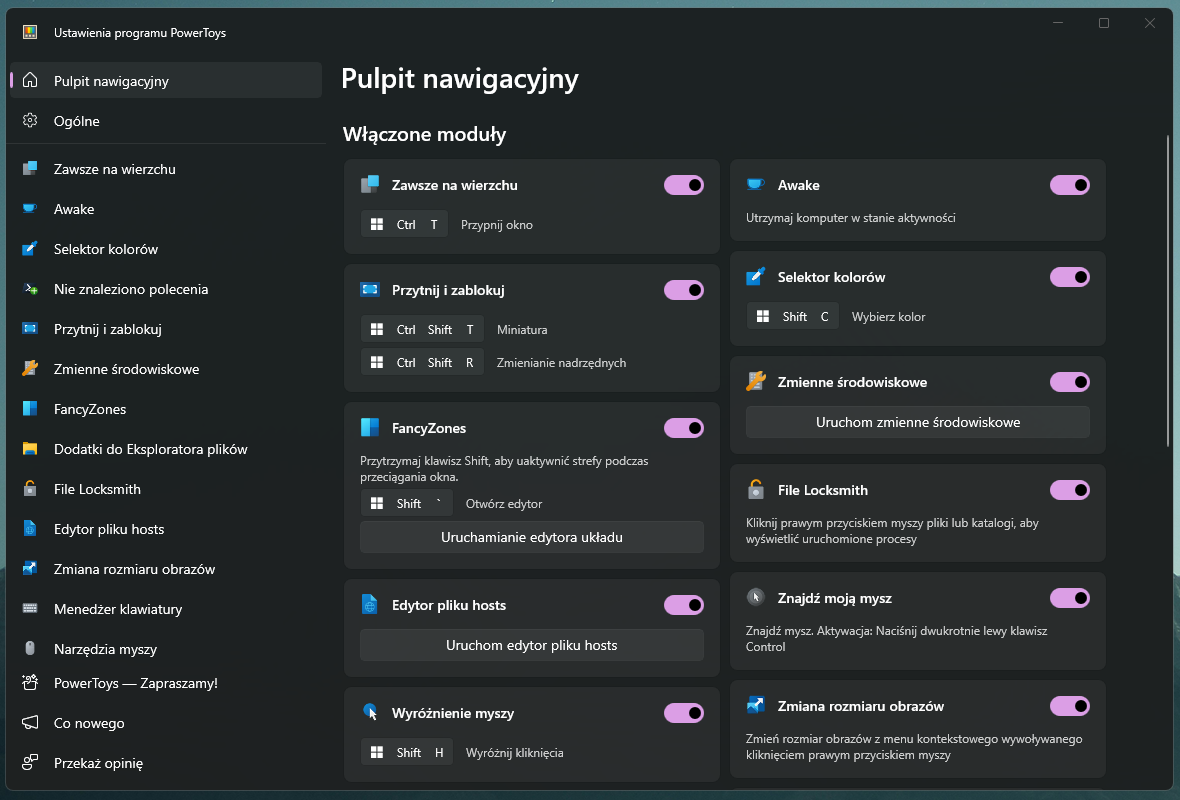Viewport: 1180px width, 800px height.
Task: Open Zmiana rozmiaru obrazów from the sidebar
Action: coord(32,569)
